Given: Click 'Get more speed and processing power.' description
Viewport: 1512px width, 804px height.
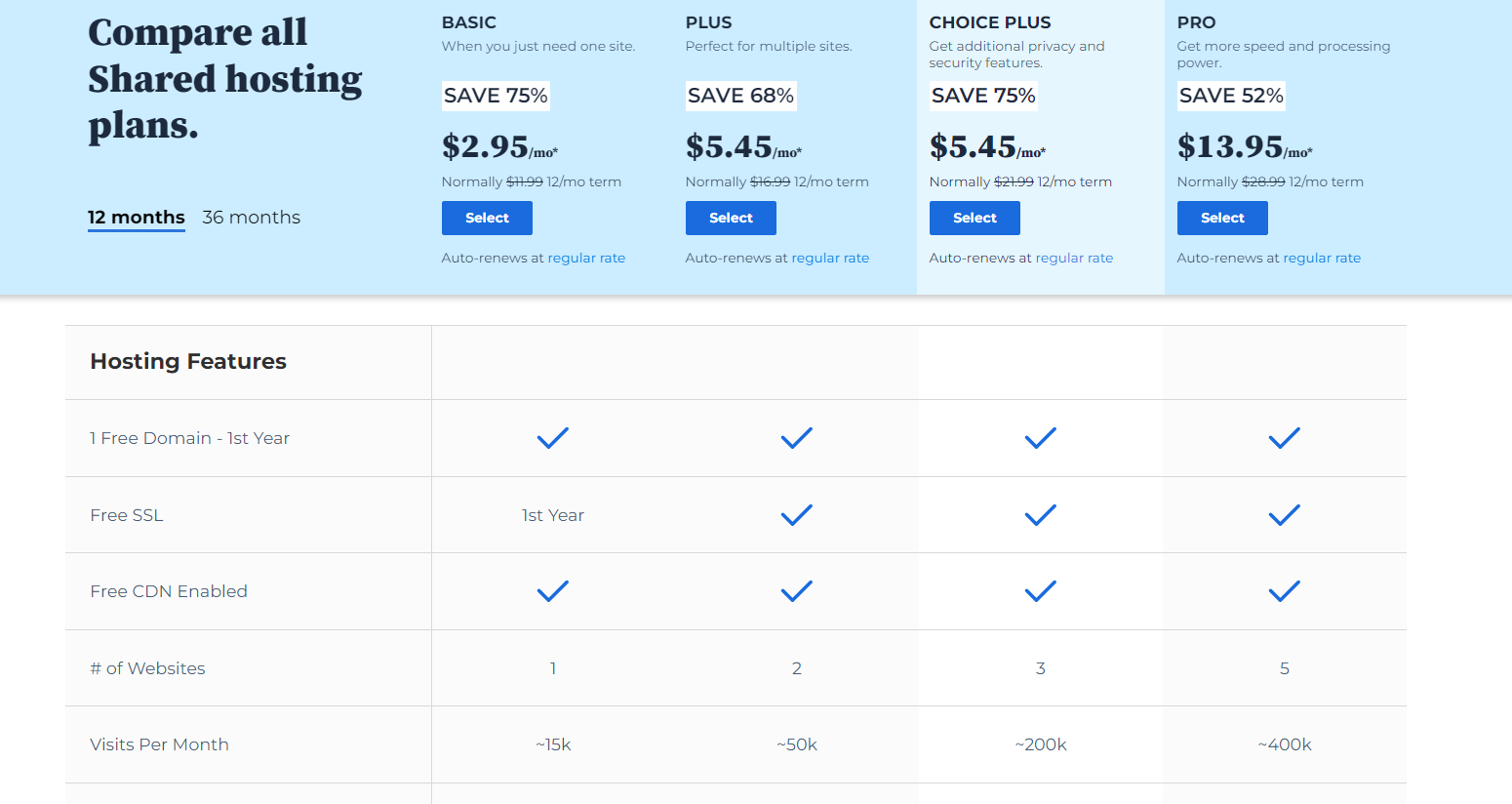Looking at the screenshot, I should tap(1284, 55).
